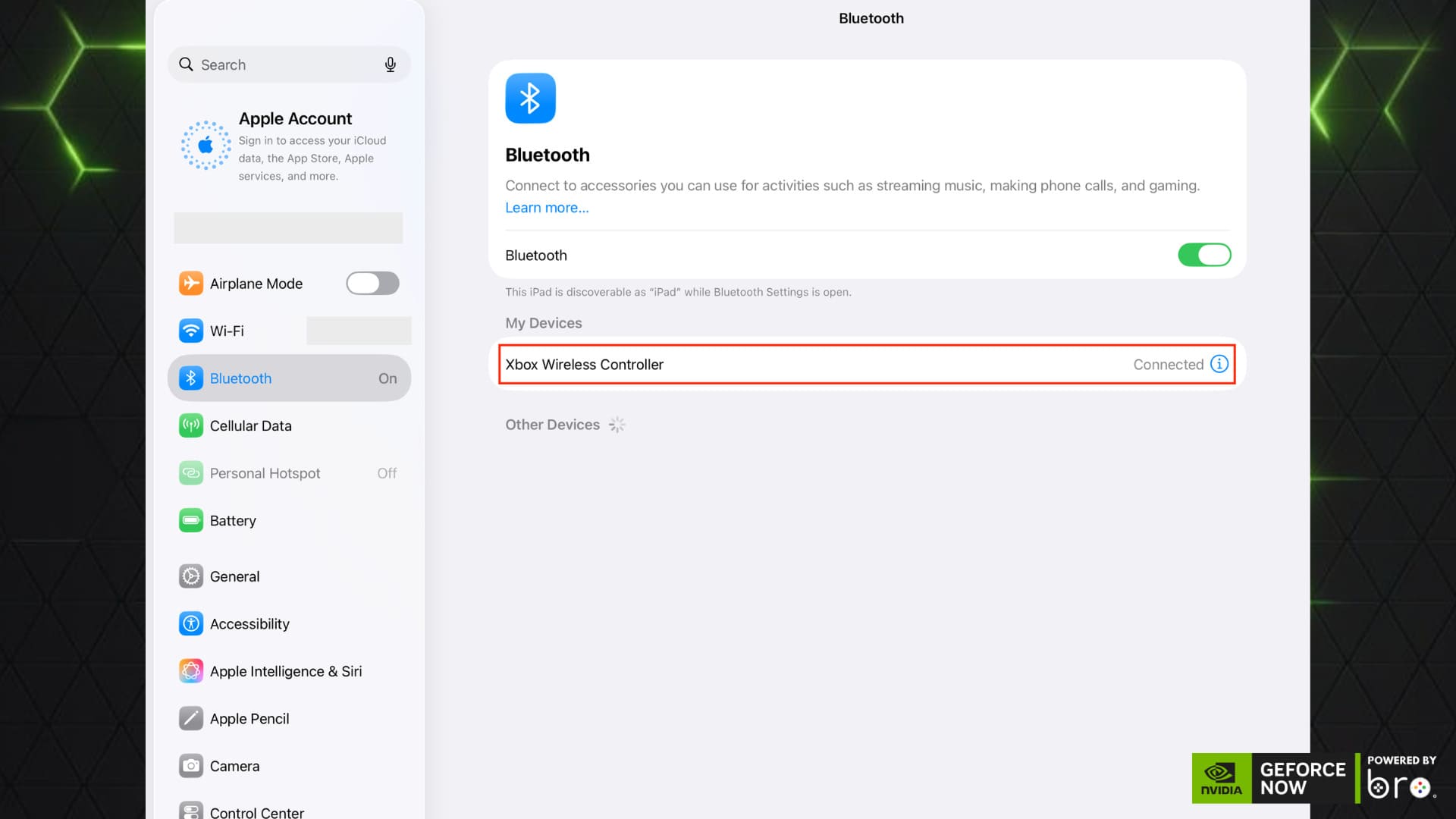Enable the Airplane Mode switch
This screenshot has height=819, width=1456.
(x=372, y=283)
